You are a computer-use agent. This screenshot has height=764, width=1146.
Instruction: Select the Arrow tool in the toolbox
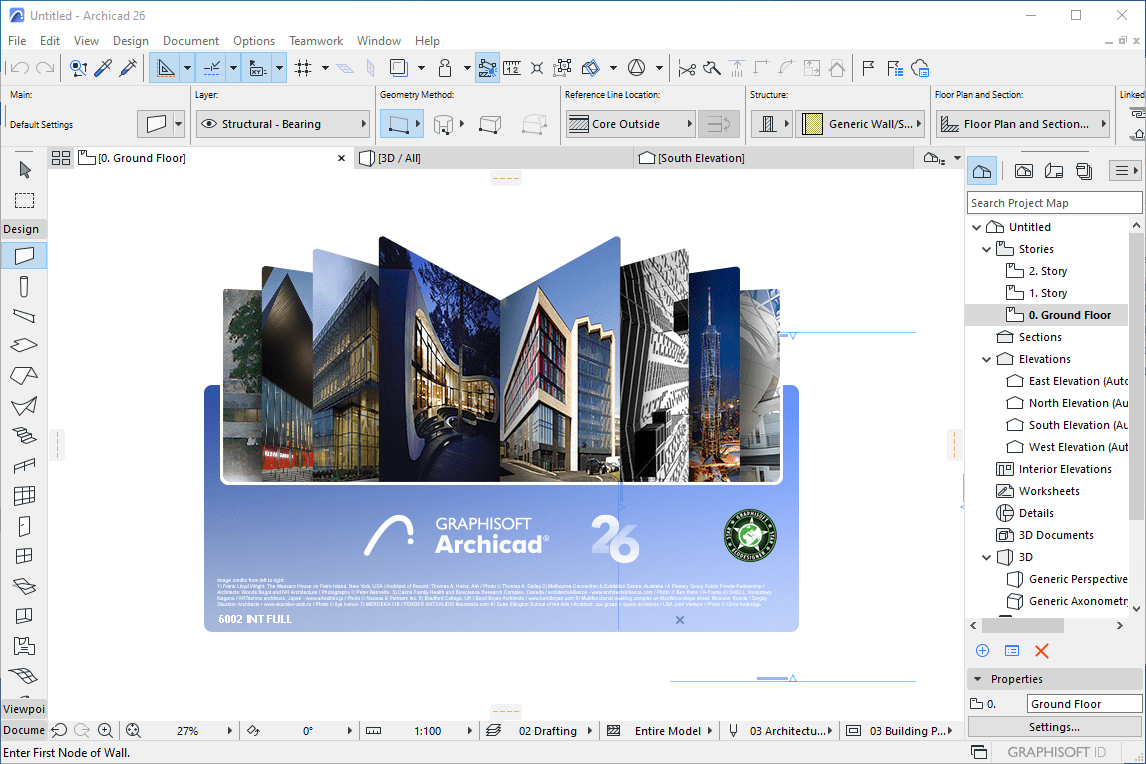point(24,170)
